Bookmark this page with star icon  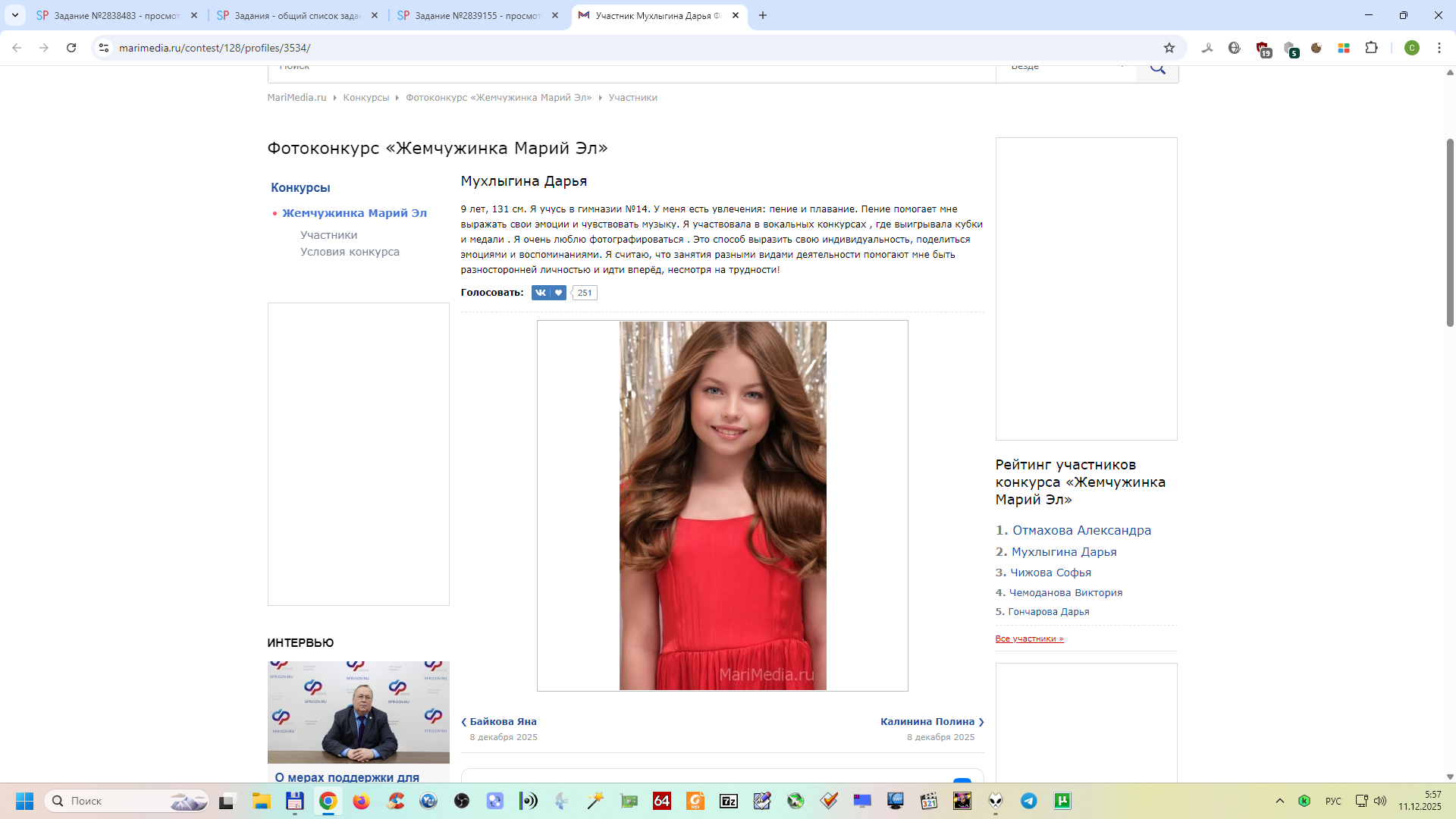click(x=1169, y=48)
